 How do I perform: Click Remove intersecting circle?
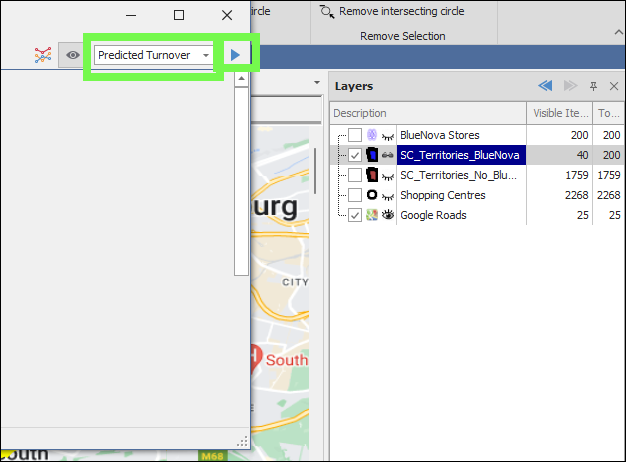[391, 12]
